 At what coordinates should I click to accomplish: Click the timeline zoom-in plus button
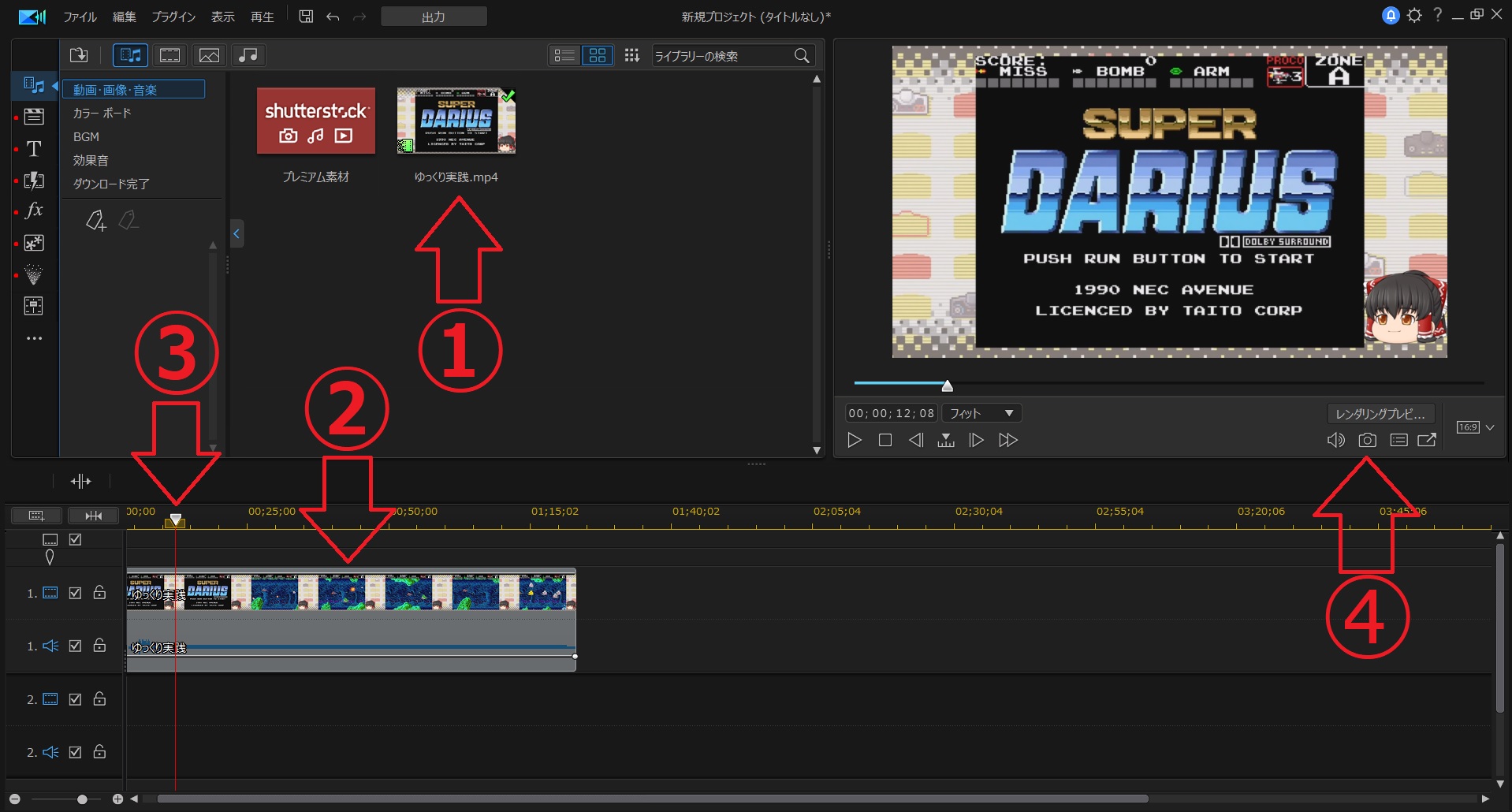coord(117,799)
